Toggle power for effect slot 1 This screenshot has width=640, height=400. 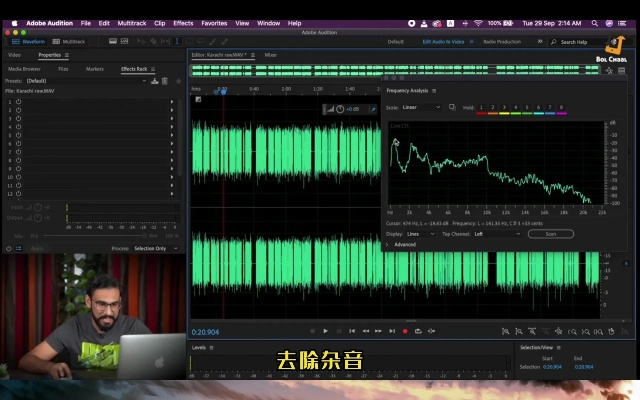coord(18,101)
